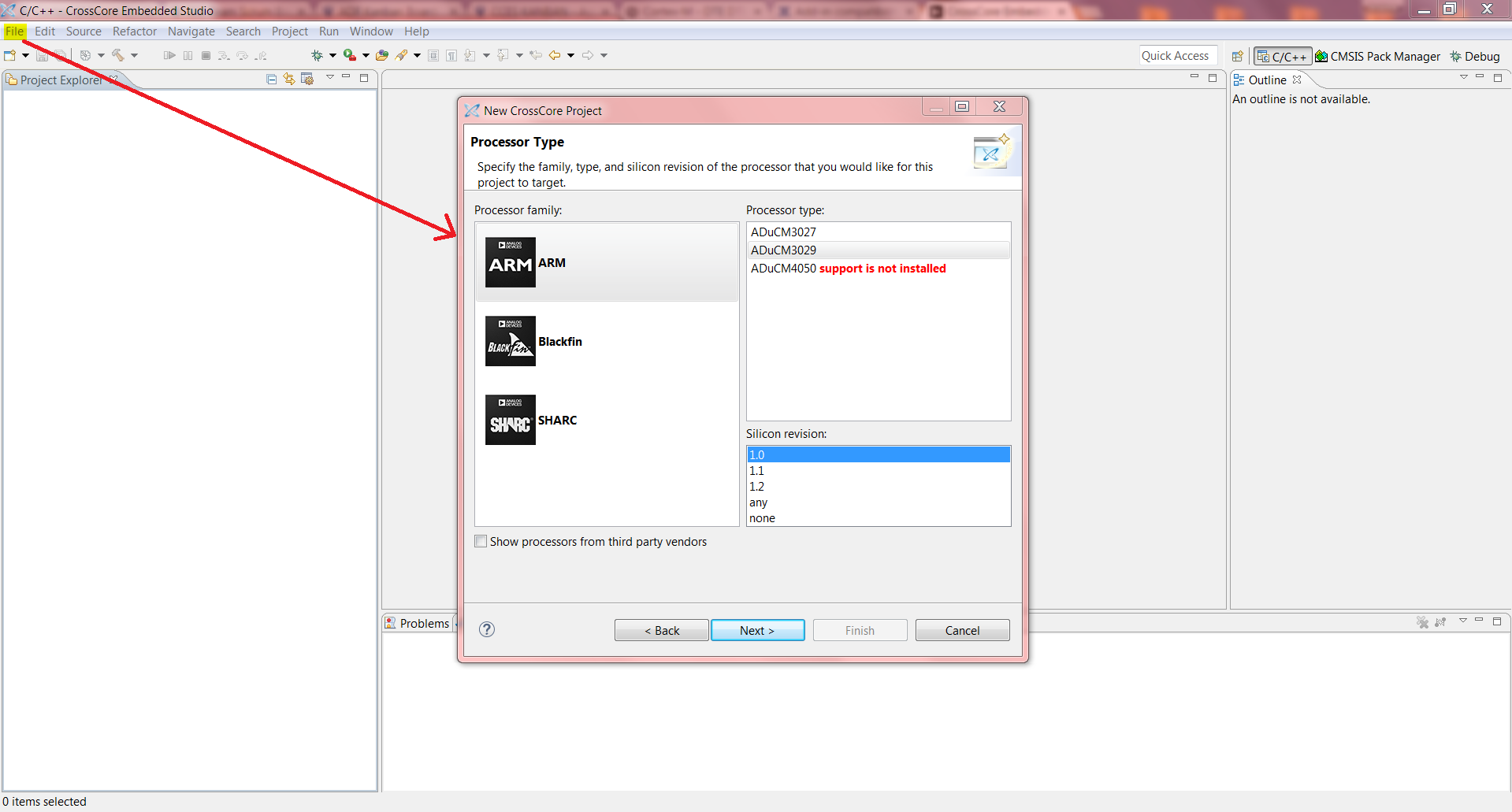Open the Debug bug dropdown arrow
Image resolution: width=1512 pixels, height=812 pixels.
click(332, 55)
